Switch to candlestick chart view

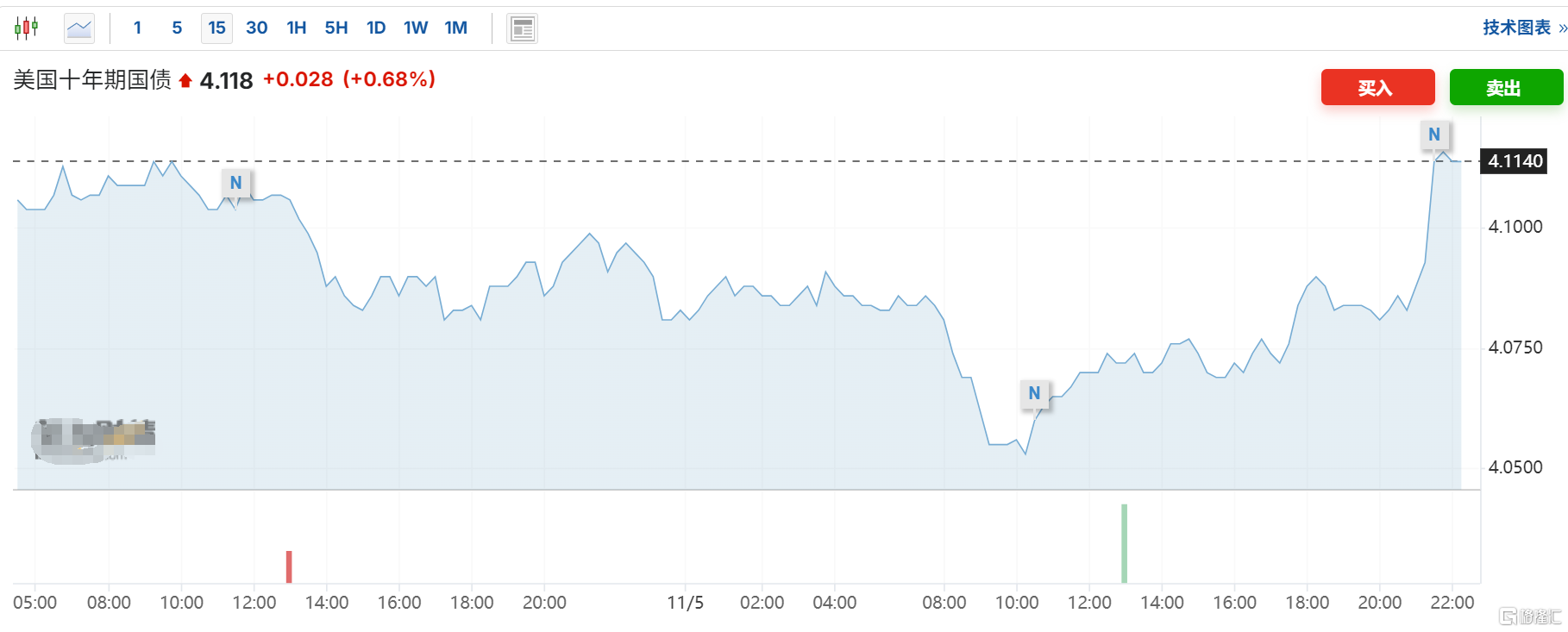(x=27, y=28)
